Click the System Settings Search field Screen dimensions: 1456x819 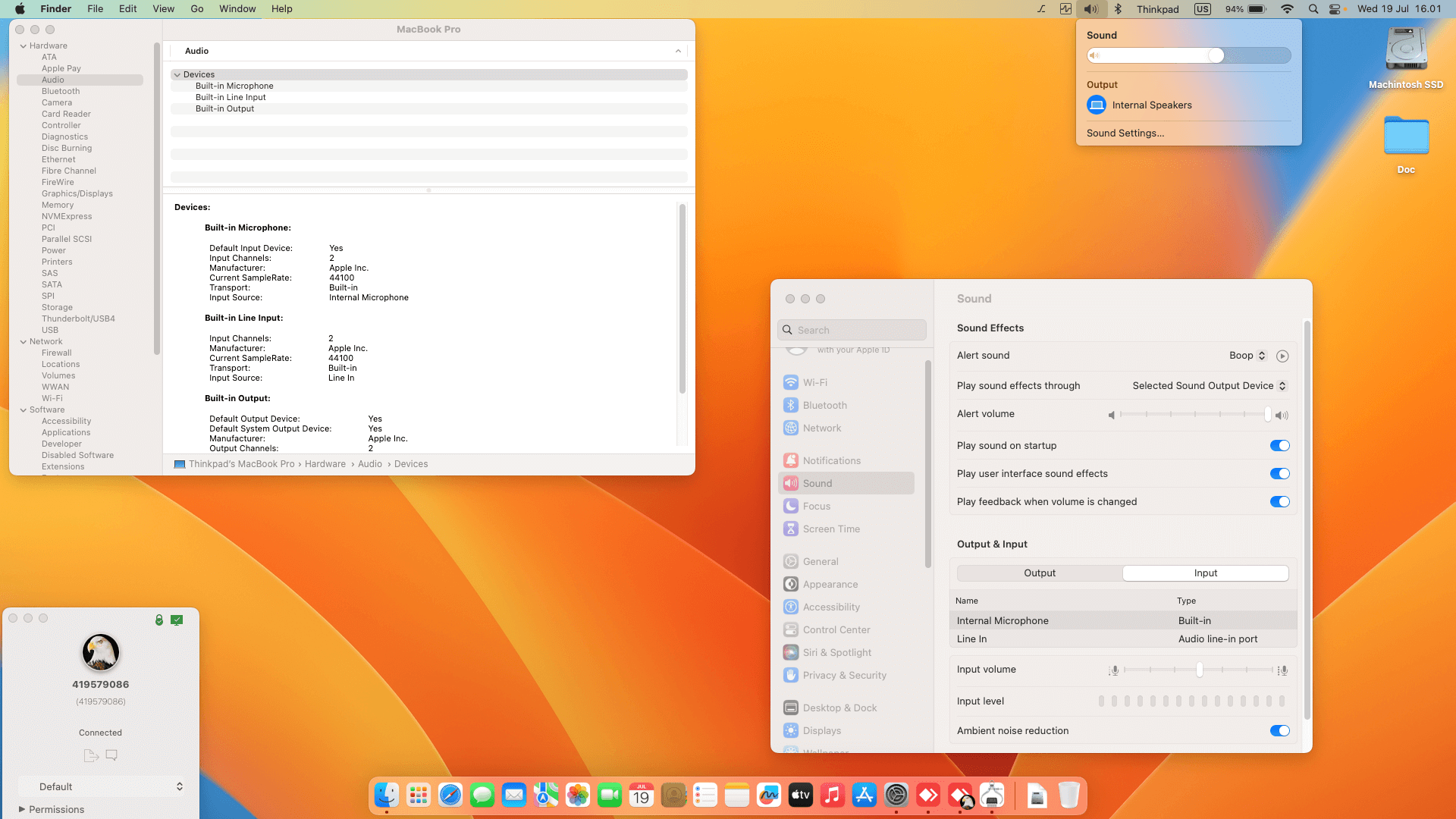pos(852,330)
